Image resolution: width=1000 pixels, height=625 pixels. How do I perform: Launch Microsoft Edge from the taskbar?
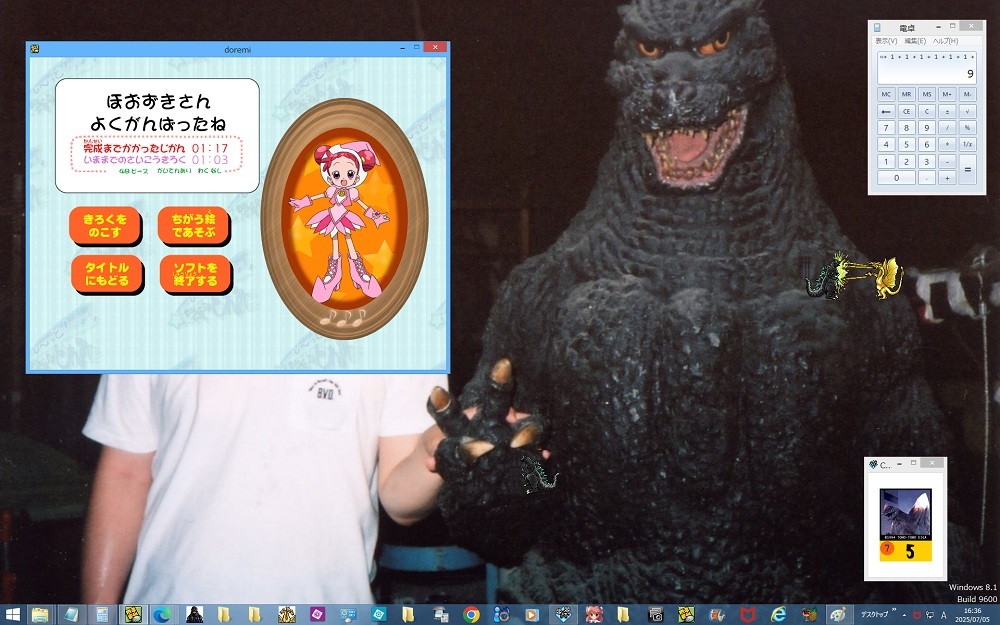(x=163, y=615)
